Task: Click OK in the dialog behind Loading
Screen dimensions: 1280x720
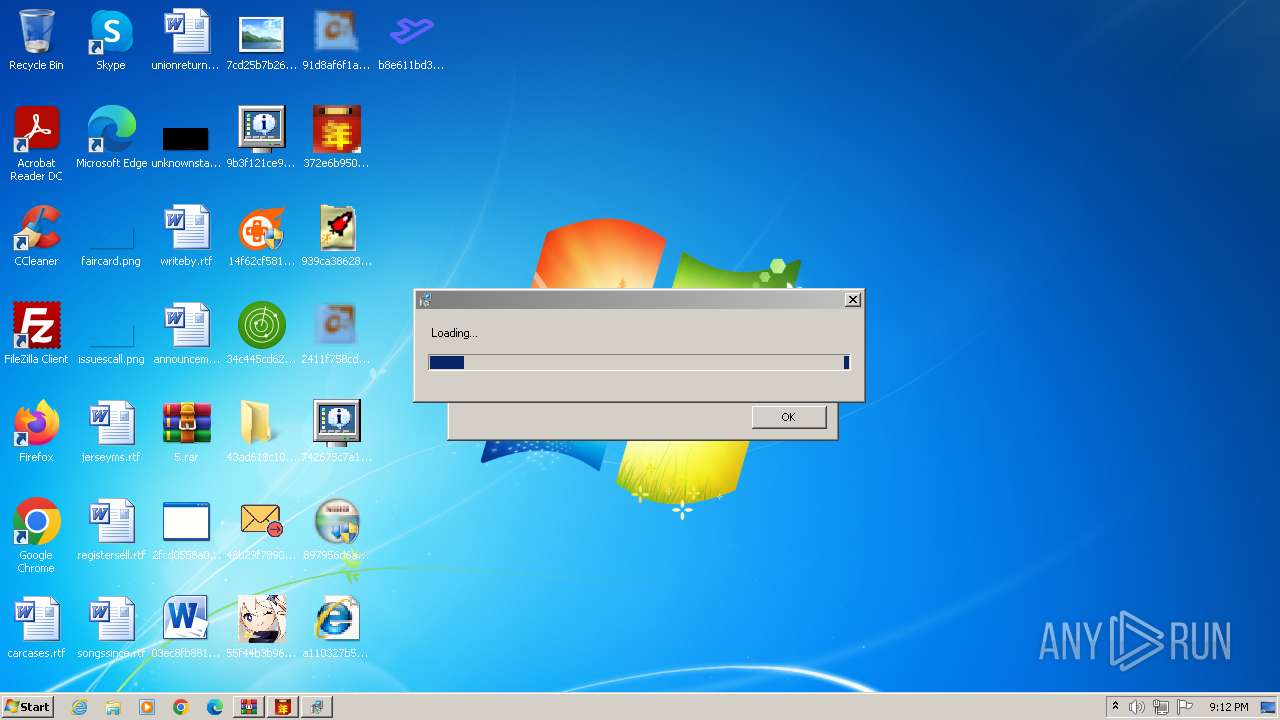Action: [x=789, y=417]
